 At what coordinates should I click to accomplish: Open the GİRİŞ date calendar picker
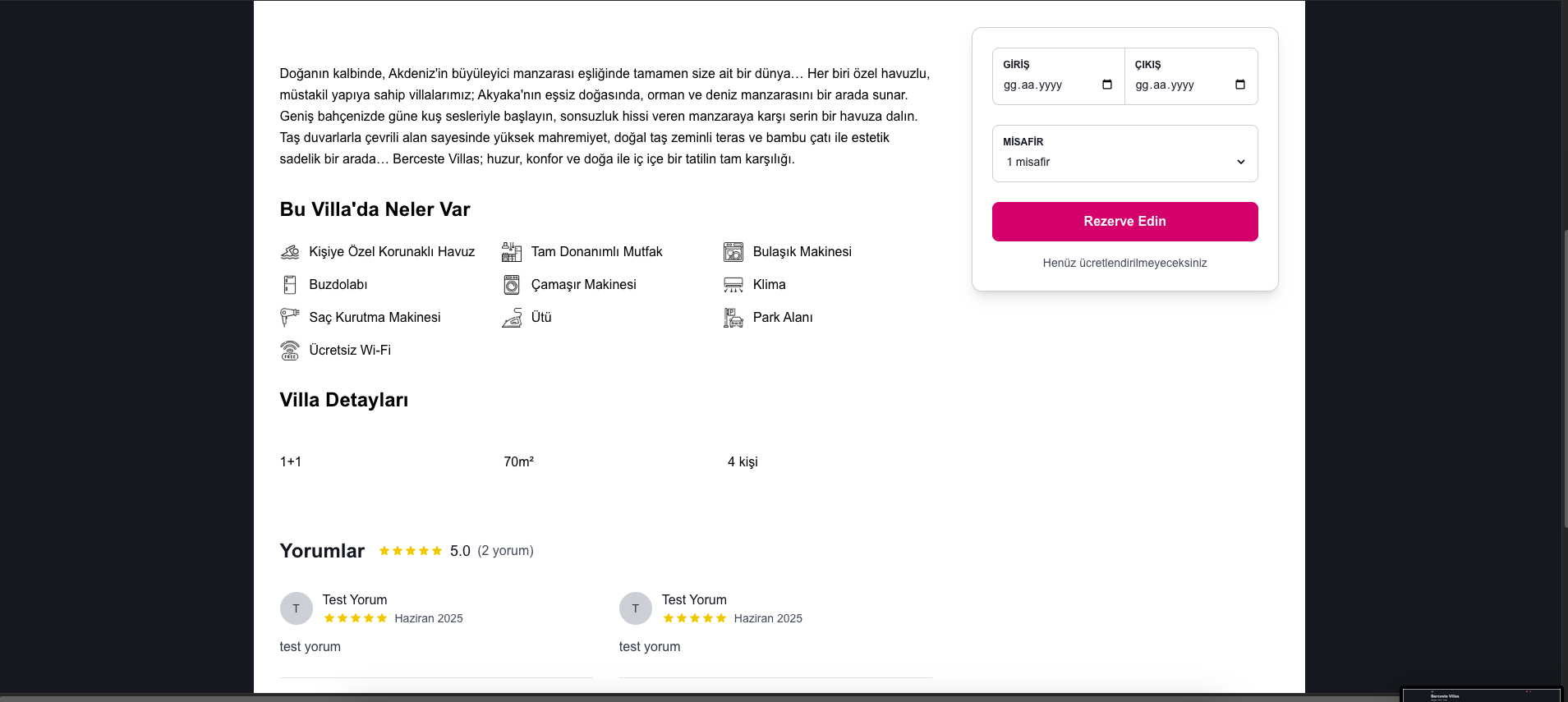click(x=1107, y=85)
